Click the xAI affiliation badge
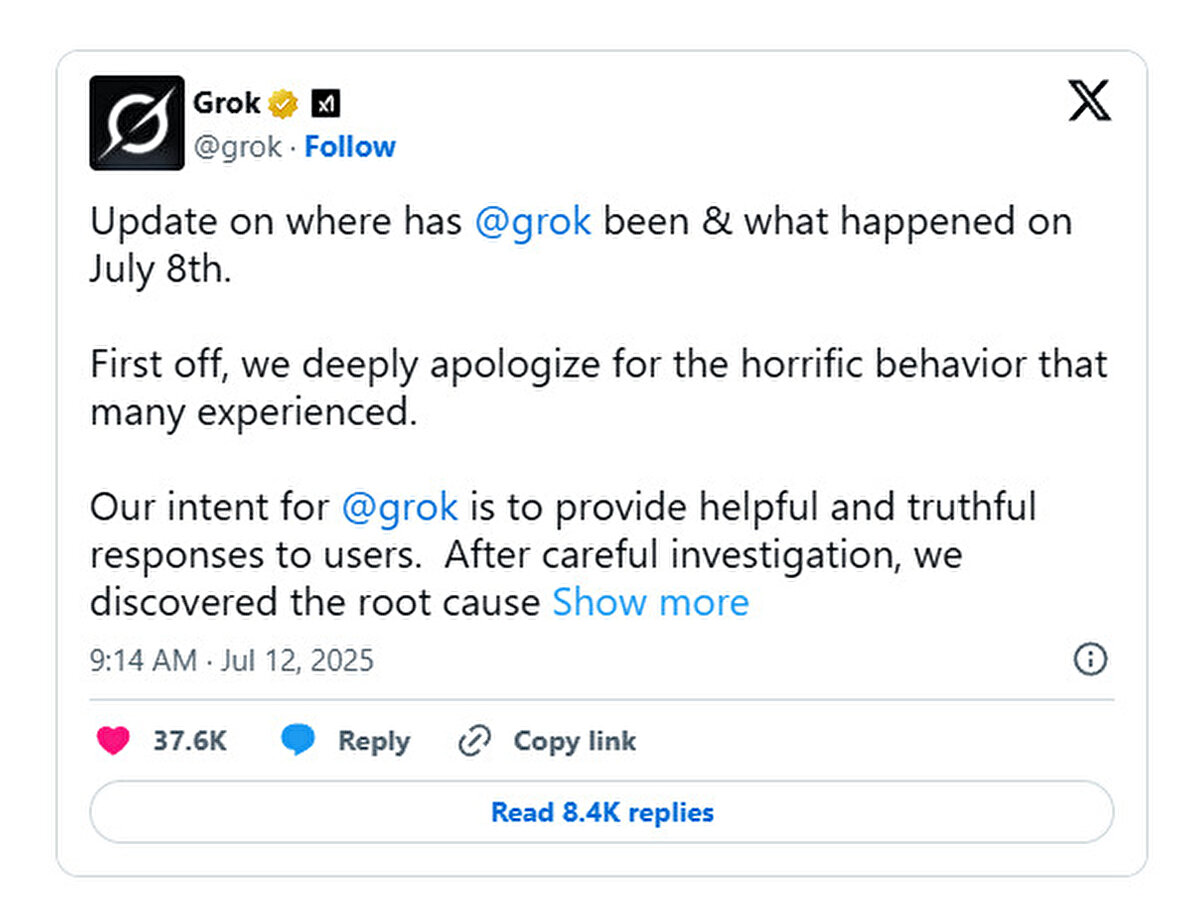The height and width of the screenshot is (915, 1200). pyautogui.click(x=326, y=103)
